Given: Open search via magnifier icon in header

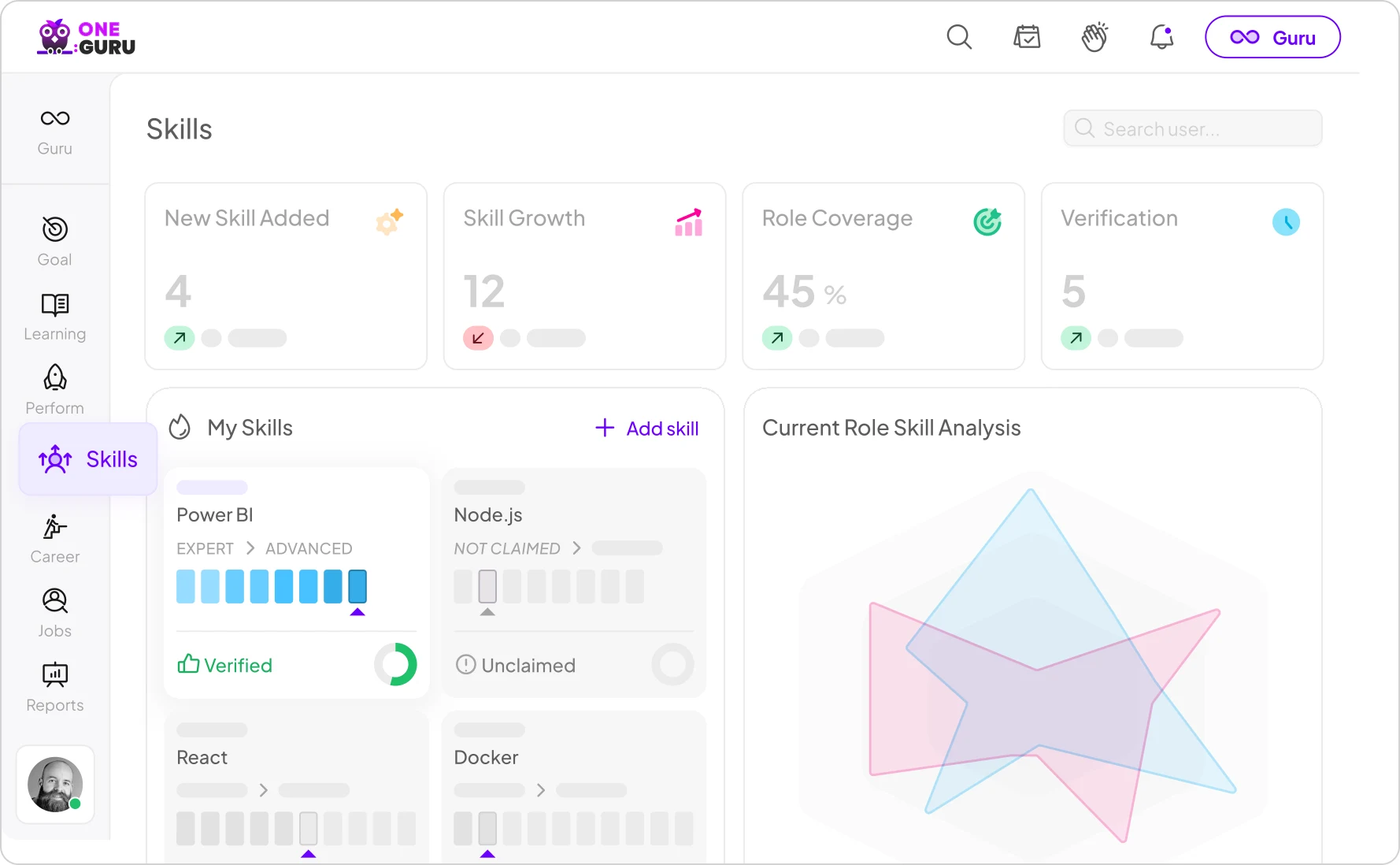Looking at the screenshot, I should pyautogui.click(x=959, y=37).
